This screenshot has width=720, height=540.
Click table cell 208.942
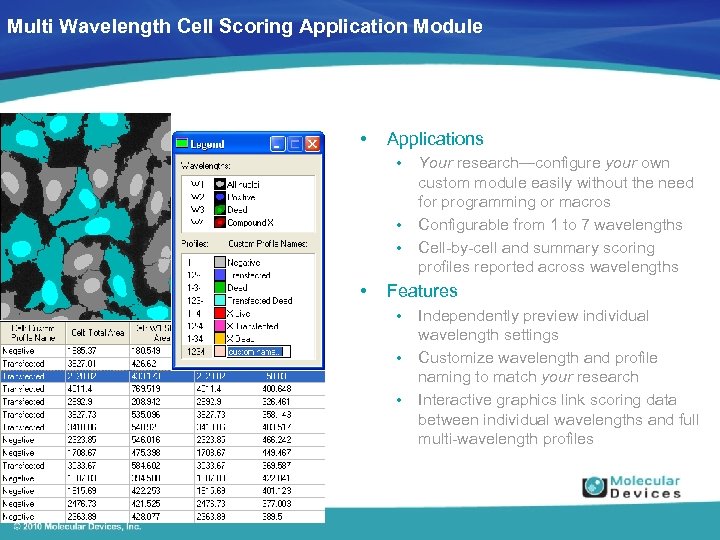146,402
